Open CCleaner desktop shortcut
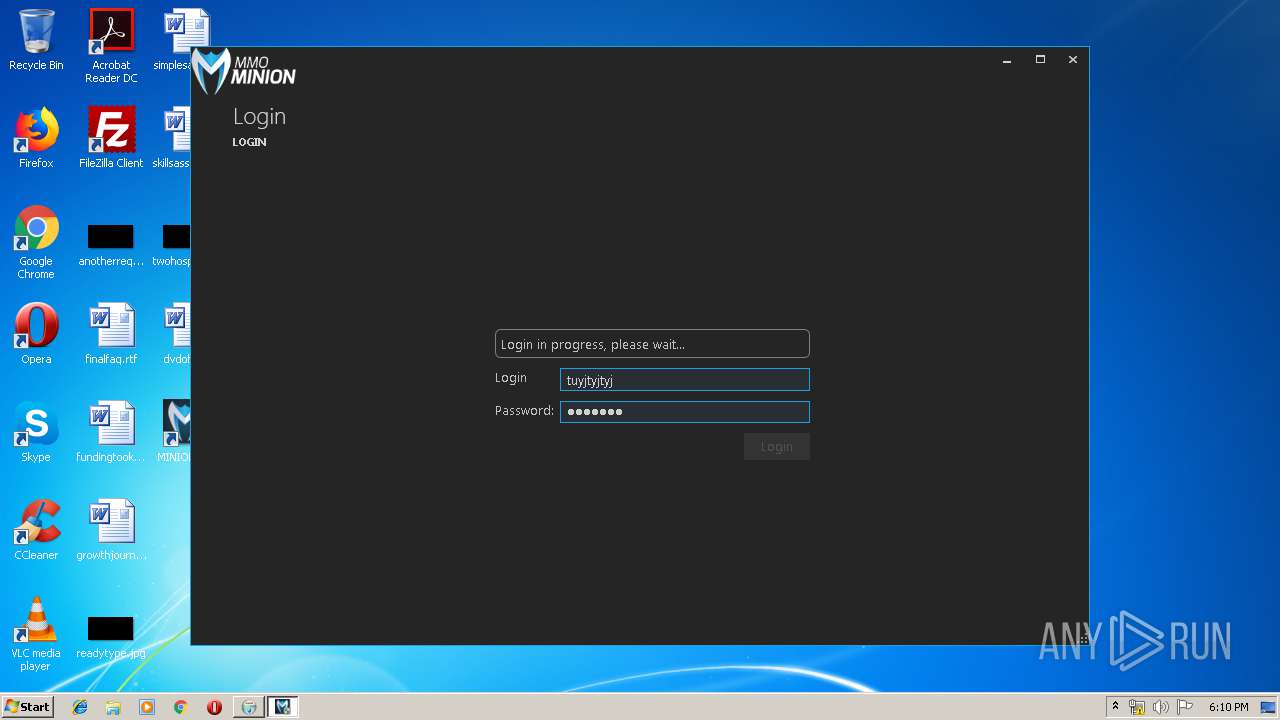1280x720 pixels. 36,530
